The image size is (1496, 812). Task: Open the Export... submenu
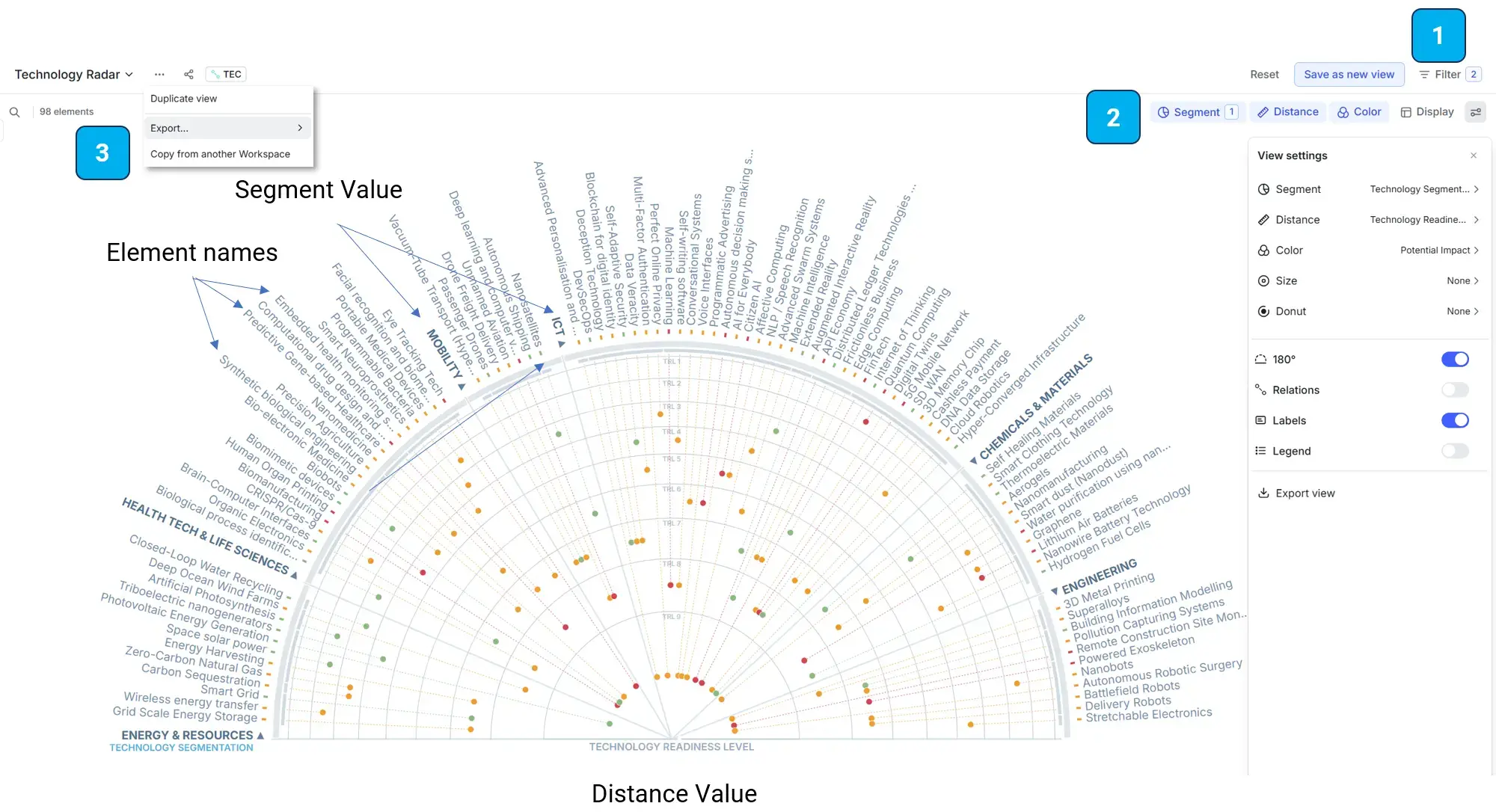(227, 128)
